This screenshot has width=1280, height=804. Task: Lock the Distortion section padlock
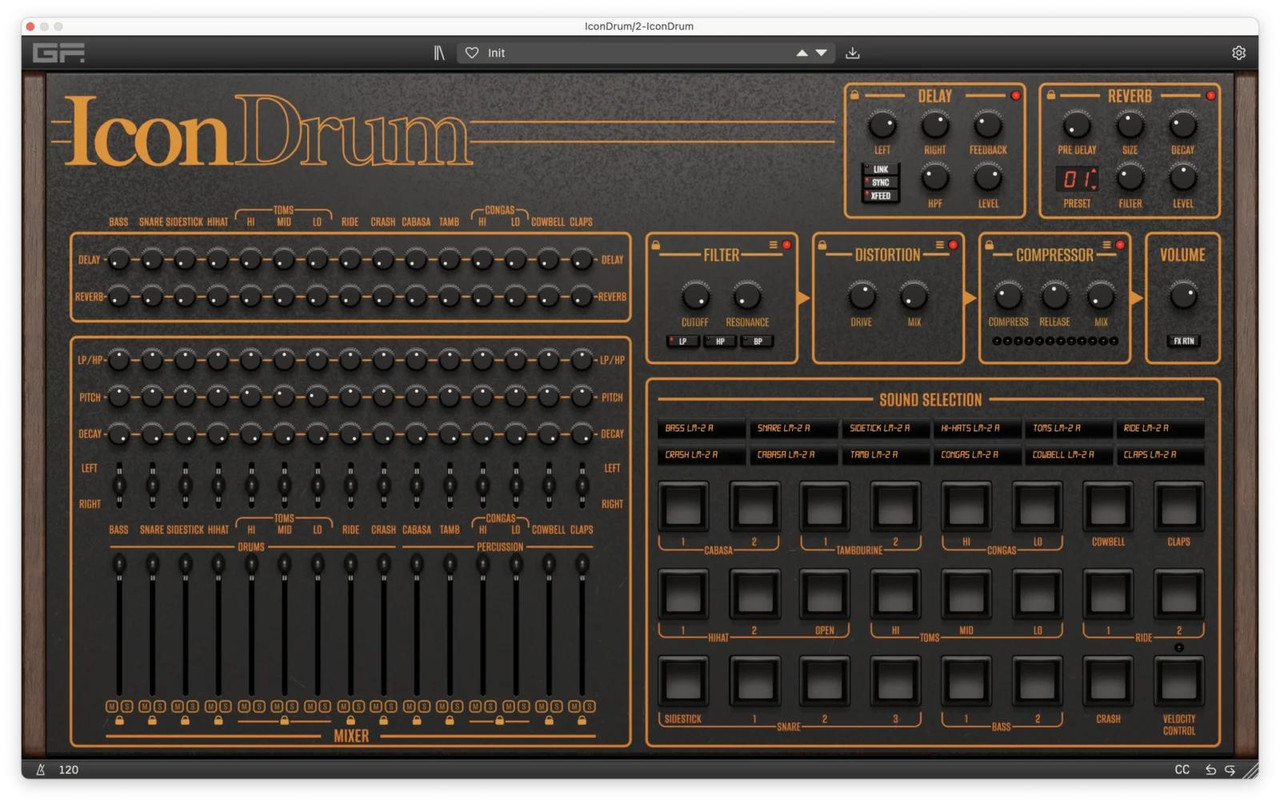coord(822,244)
